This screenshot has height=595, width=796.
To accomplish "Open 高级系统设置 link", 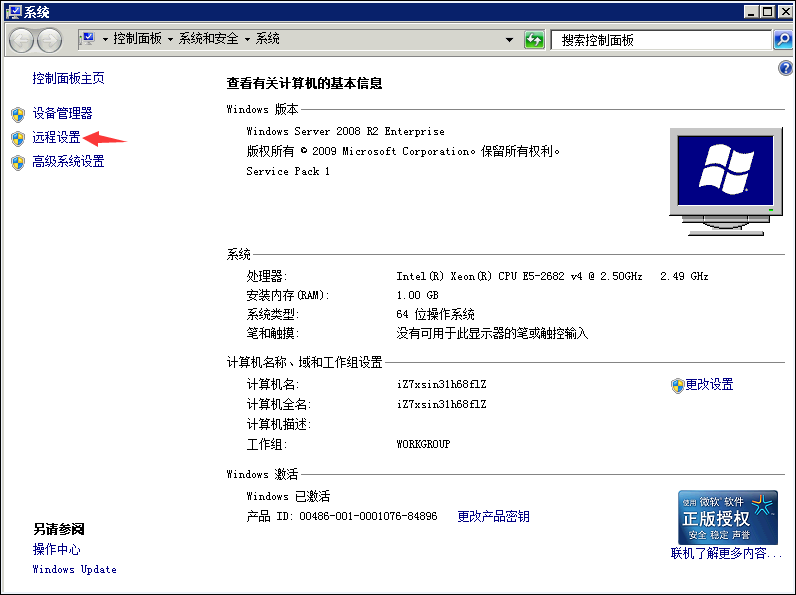I will (69, 161).
